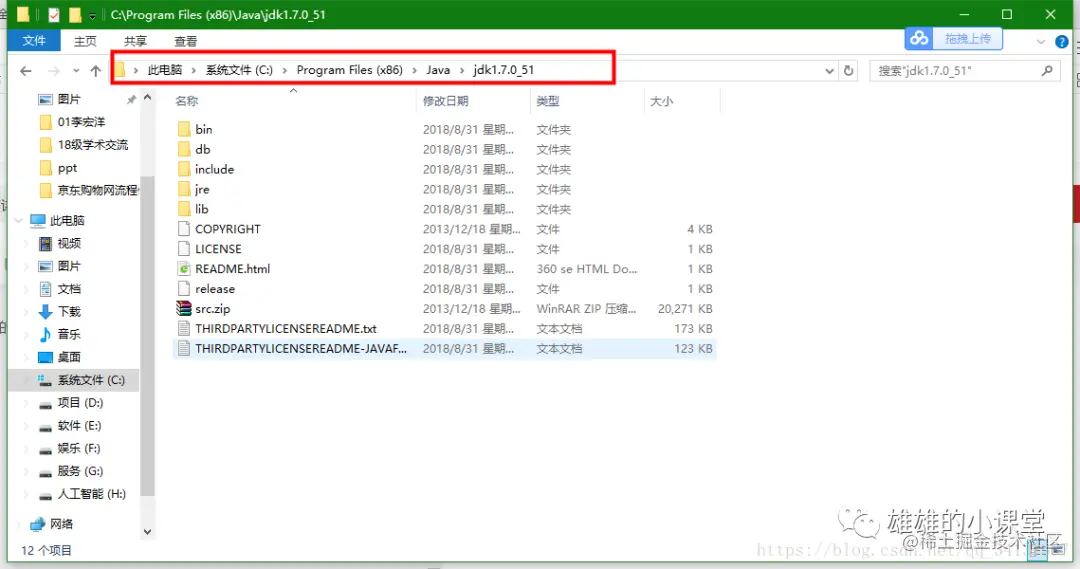Screen dimensions: 1080x569
Task: Click the jdk1.7.0_51 breadcrumb segment
Action: pyautogui.click(x=503, y=70)
